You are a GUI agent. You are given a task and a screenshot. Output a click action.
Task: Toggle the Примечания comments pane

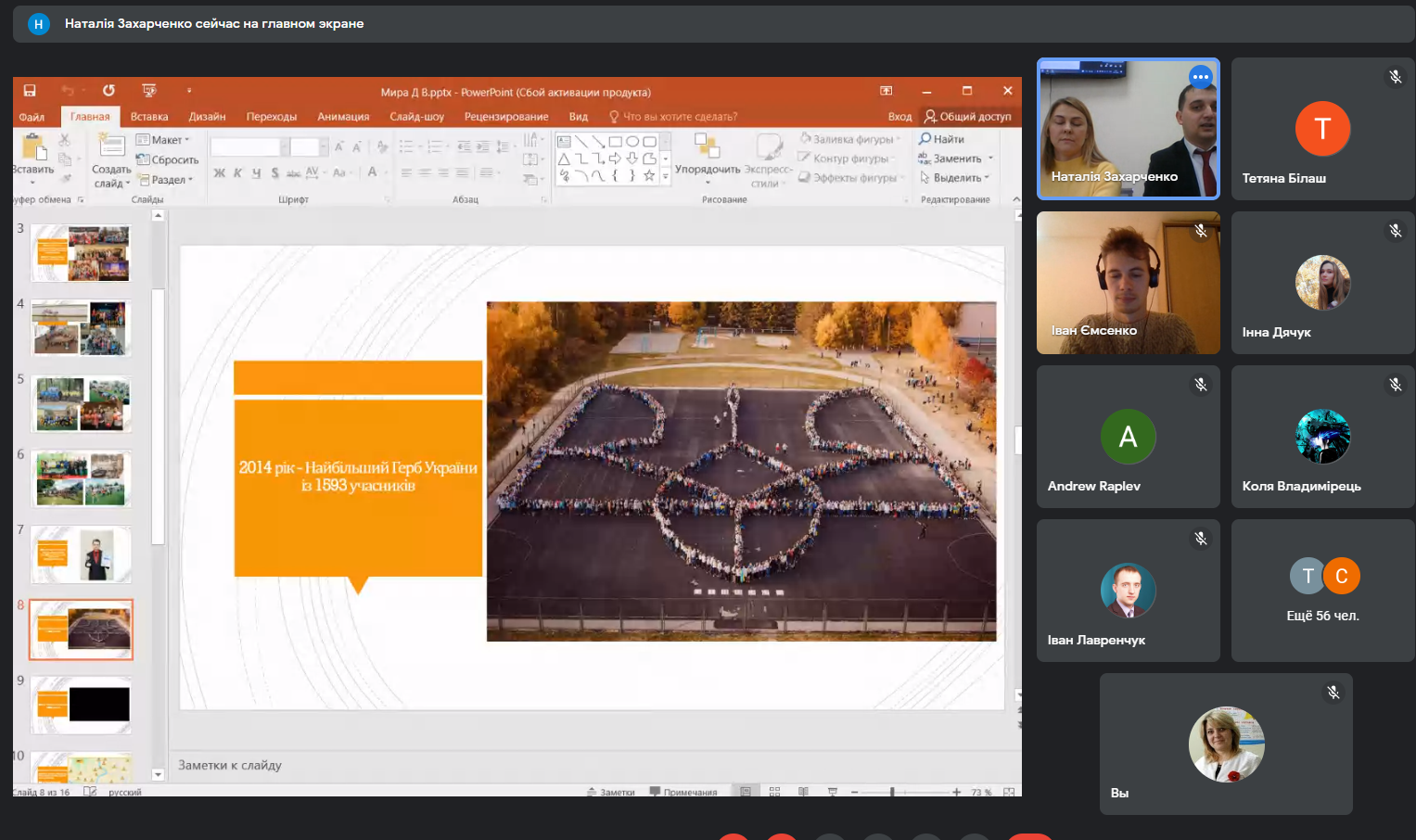click(x=683, y=792)
